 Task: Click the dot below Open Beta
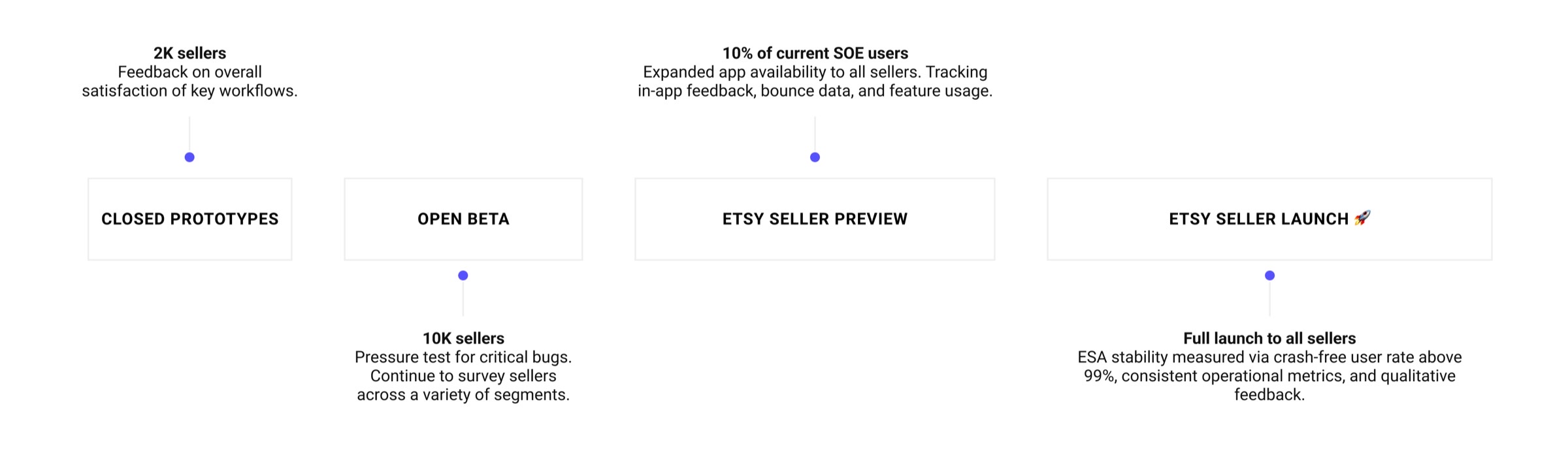[x=463, y=275]
